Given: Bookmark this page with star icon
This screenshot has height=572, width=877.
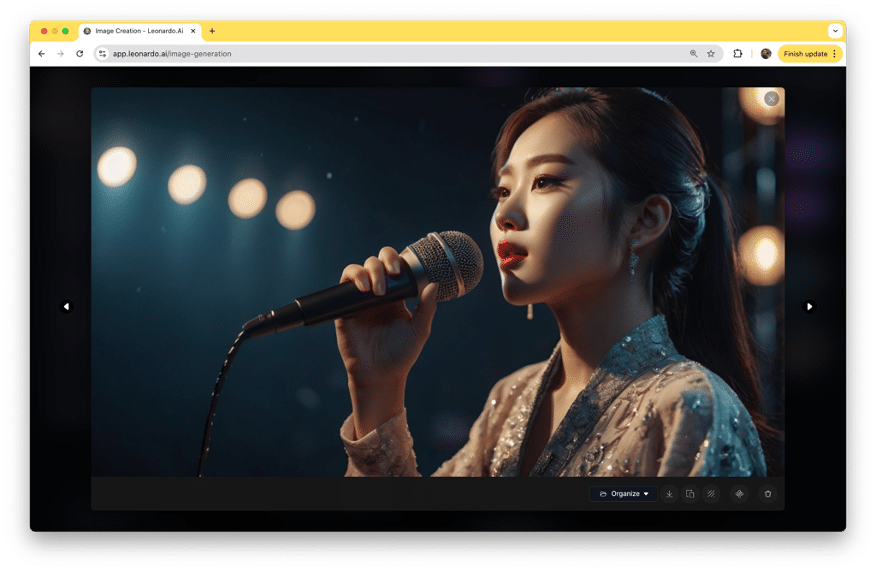Looking at the screenshot, I should pyautogui.click(x=711, y=54).
